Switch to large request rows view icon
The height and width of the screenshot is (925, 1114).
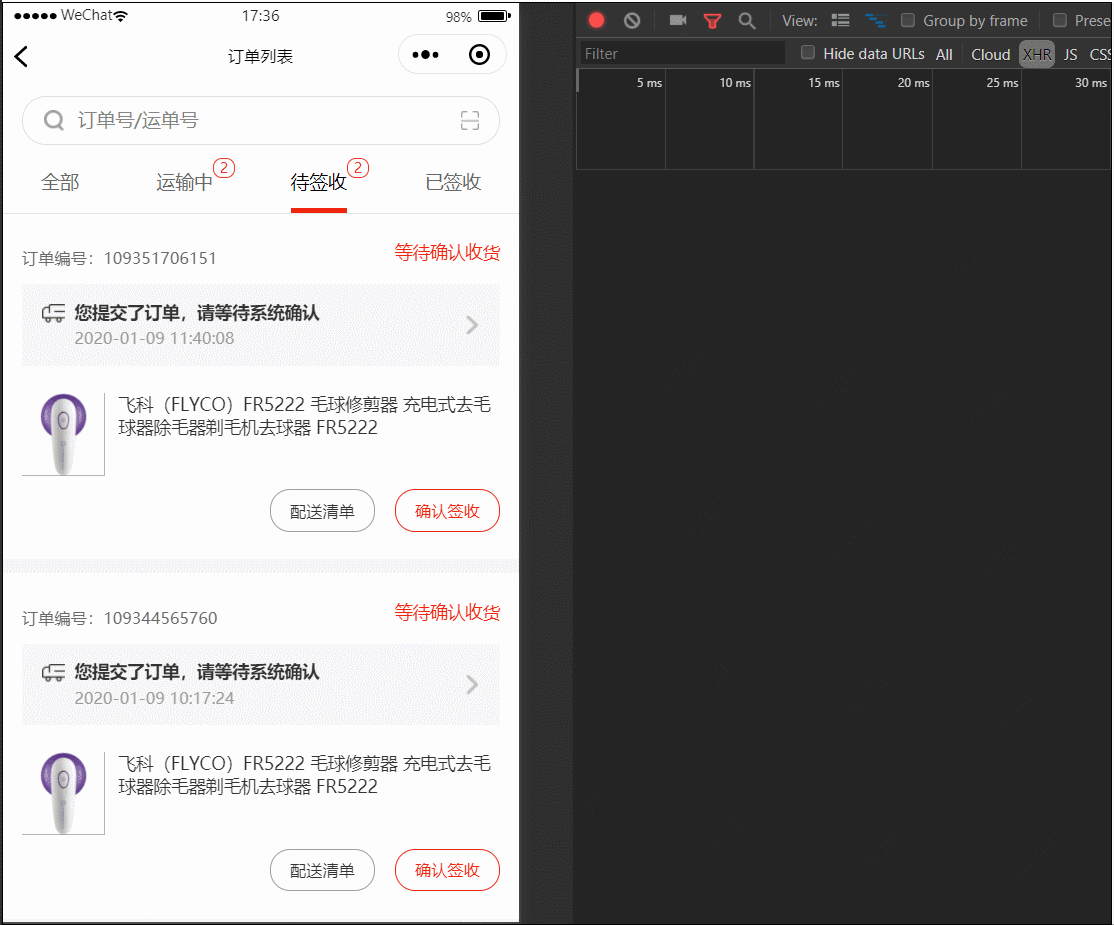(x=840, y=21)
